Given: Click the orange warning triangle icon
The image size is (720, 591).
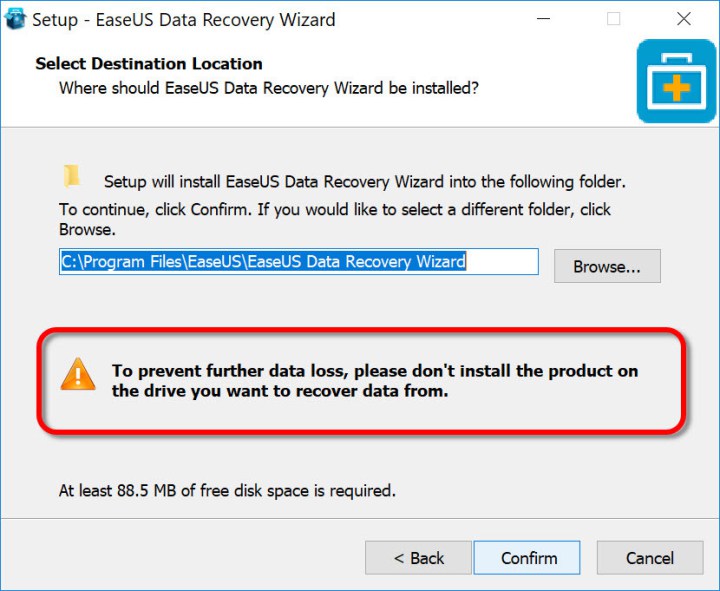Looking at the screenshot, I should pos(77,375).
